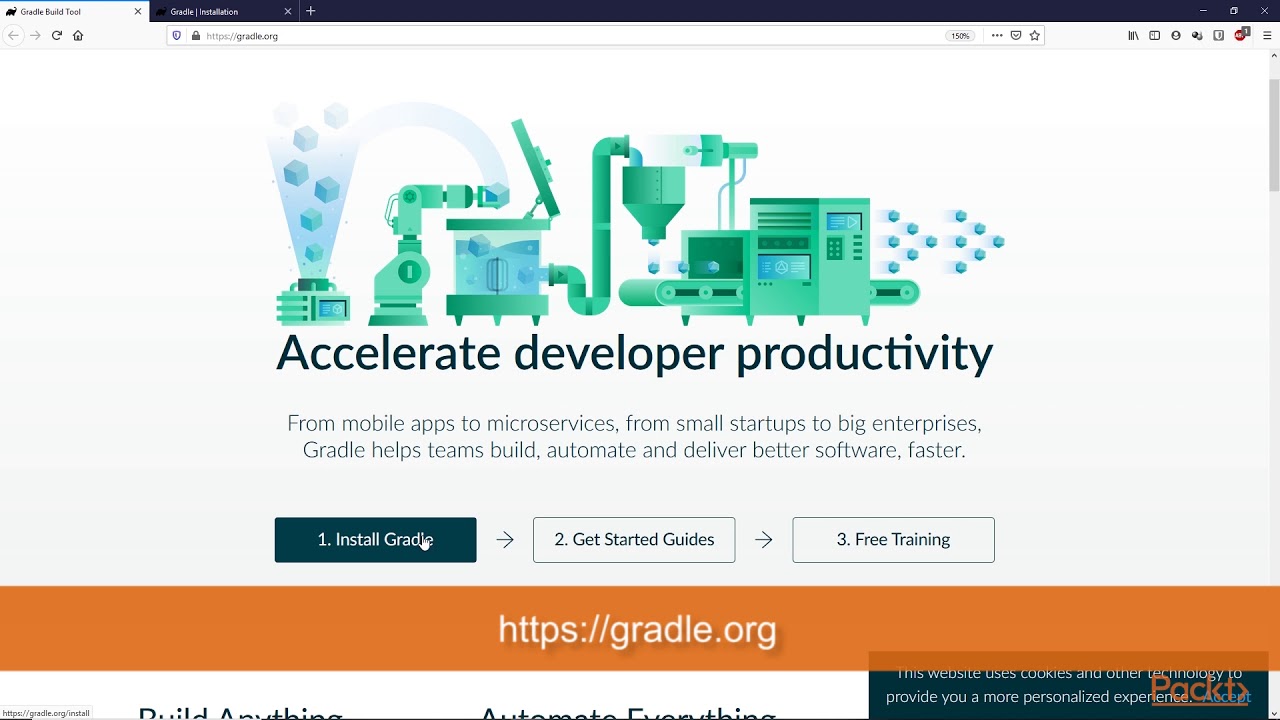Open the Firefox hamburger menu
1280x720 pixels.
[x=1267, y=35]
